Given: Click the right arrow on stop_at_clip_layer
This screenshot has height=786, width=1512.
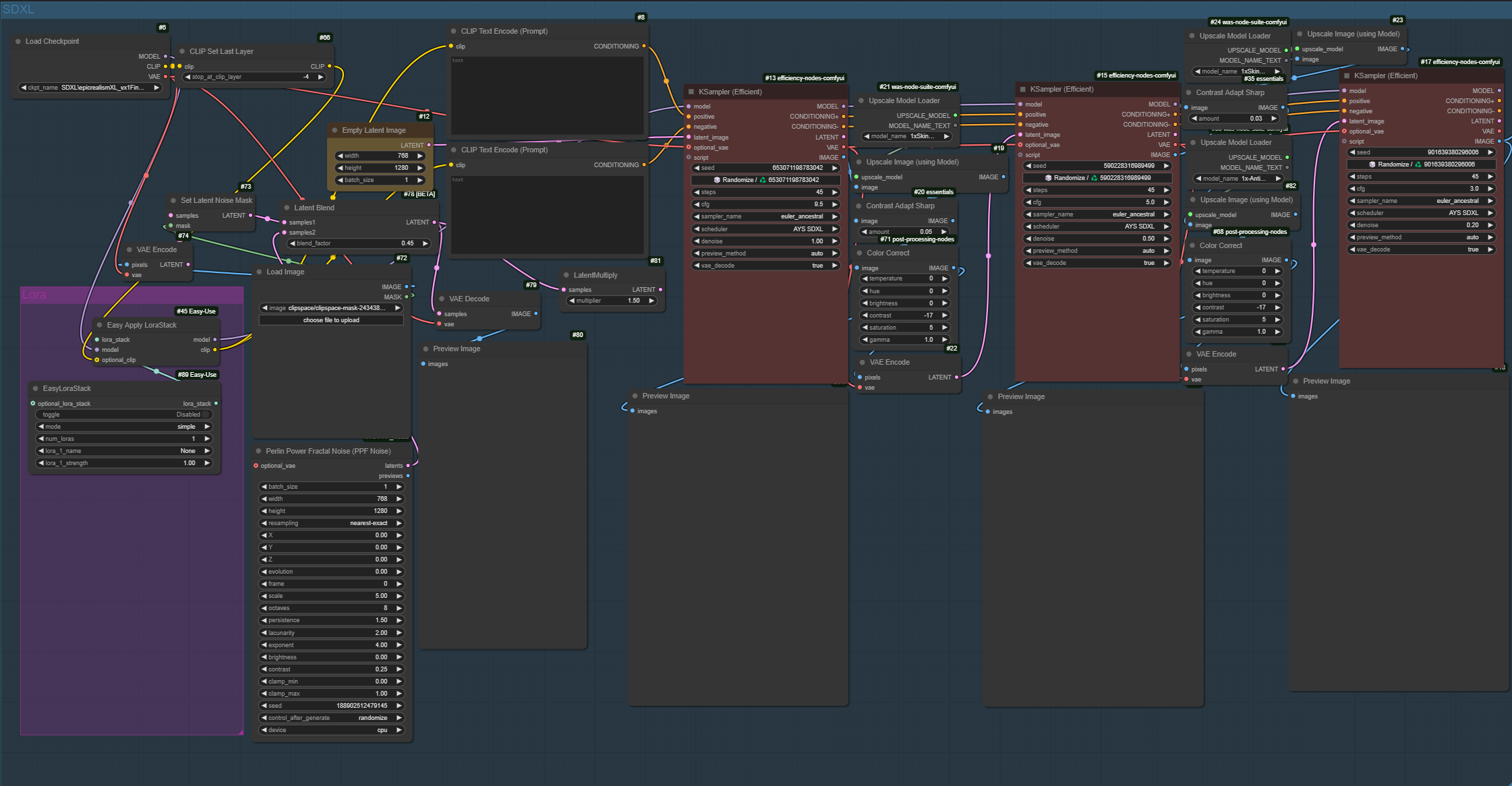Looking at the screenshot, I should coord(321,77).
